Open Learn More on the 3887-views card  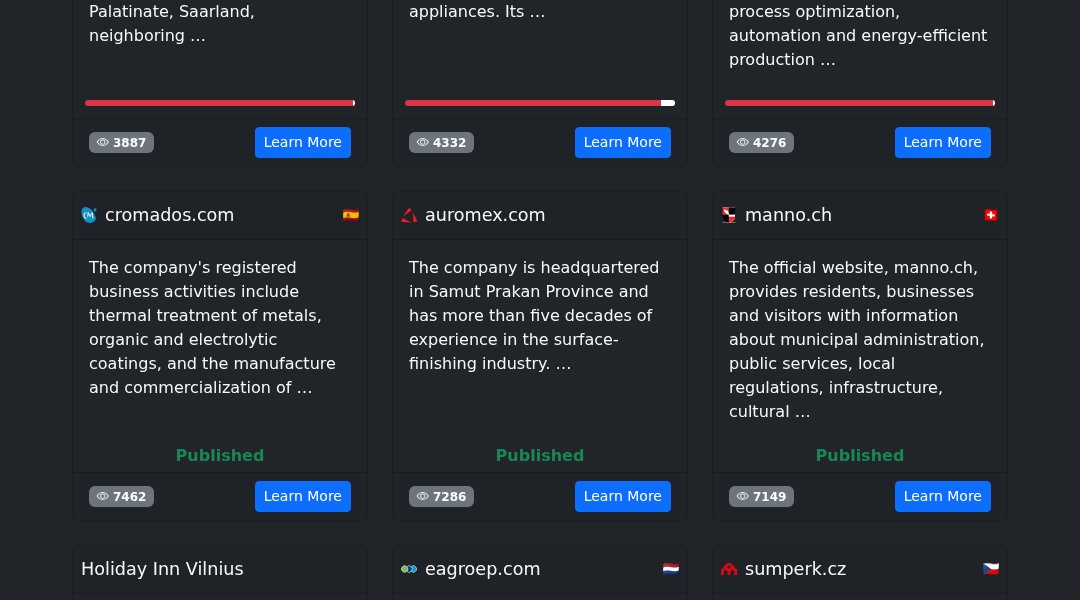[x=302, y=143]
